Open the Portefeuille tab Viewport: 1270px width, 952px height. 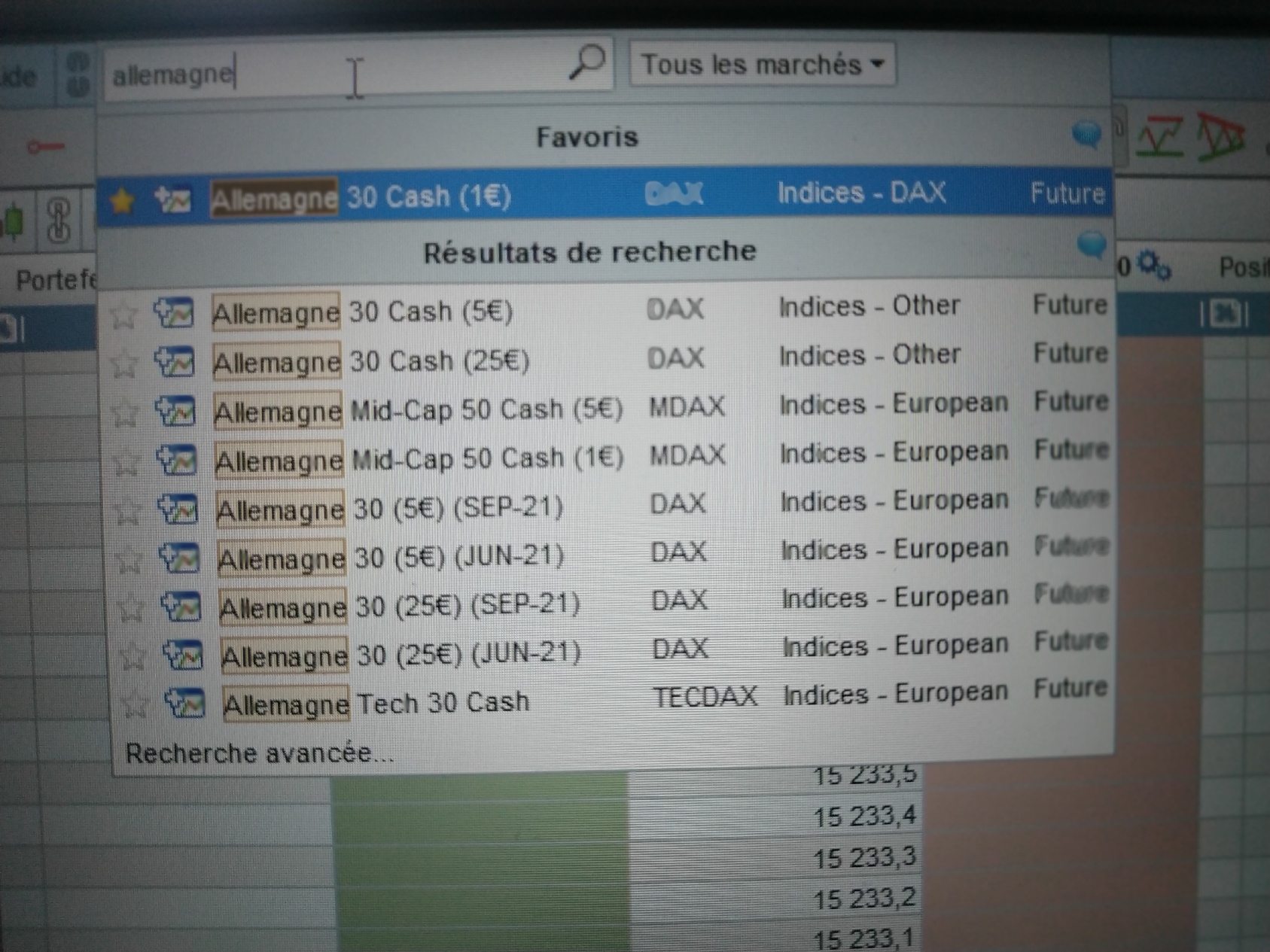(56, 281)
